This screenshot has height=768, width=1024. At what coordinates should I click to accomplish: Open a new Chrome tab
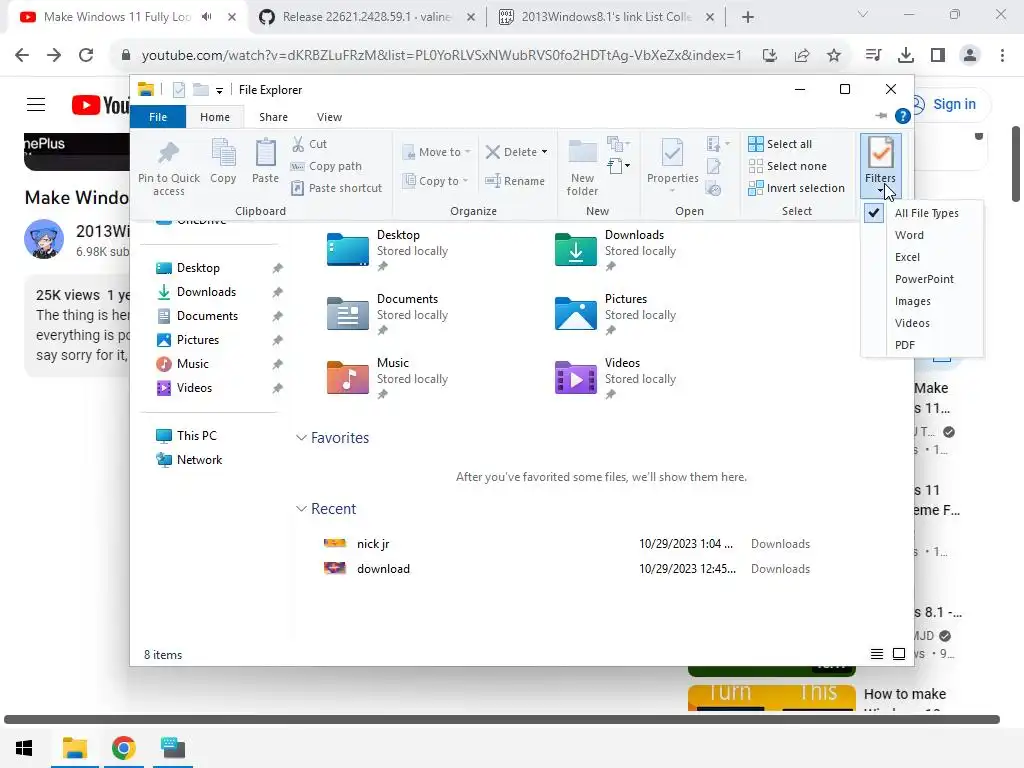tap(748, 18)
